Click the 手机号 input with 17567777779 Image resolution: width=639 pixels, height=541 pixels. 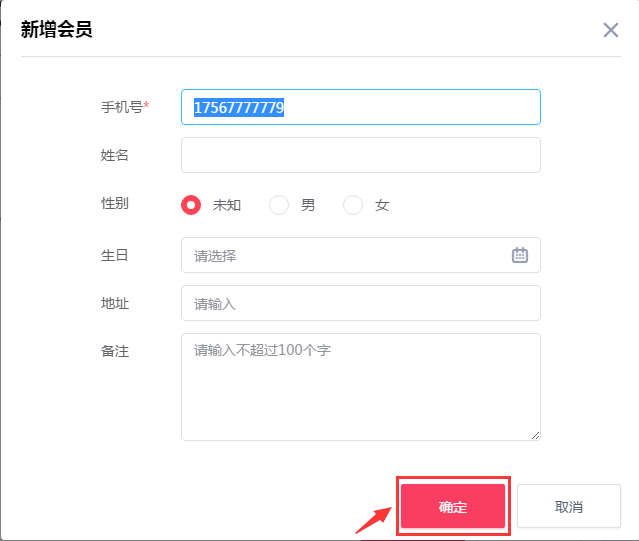360,107
